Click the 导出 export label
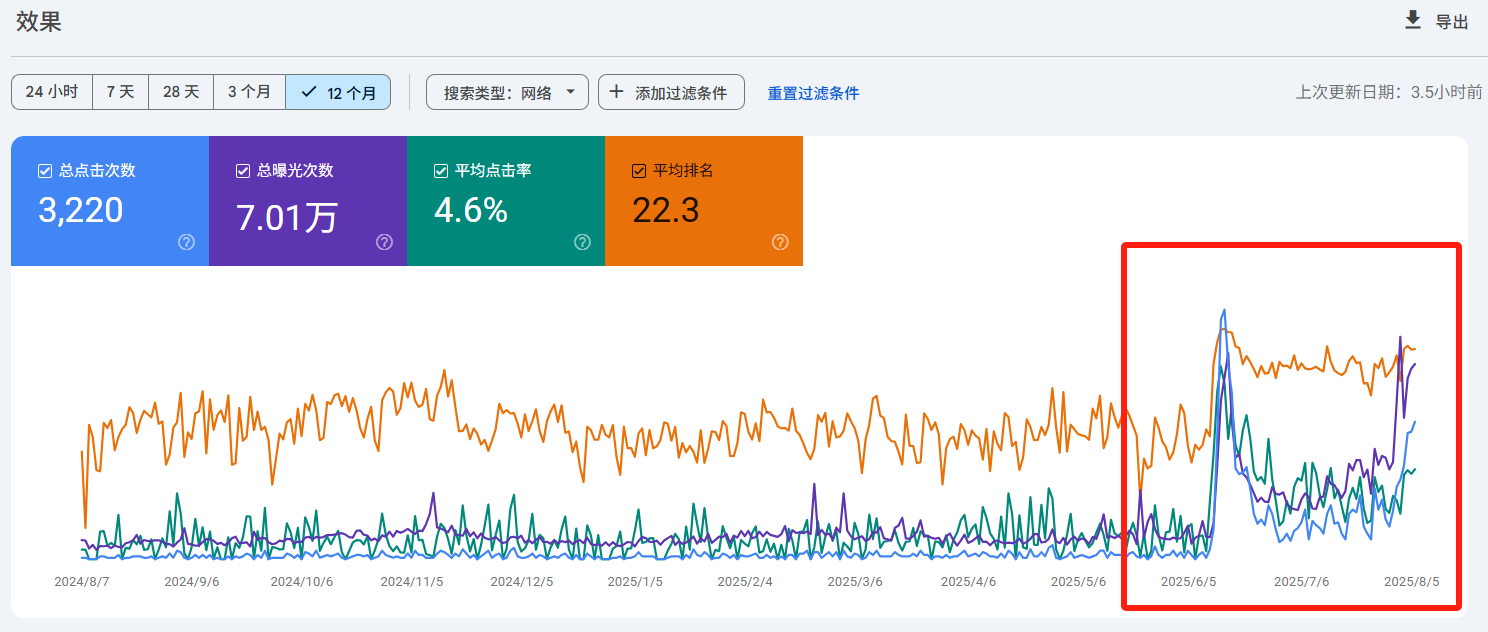 point(1452,22)
